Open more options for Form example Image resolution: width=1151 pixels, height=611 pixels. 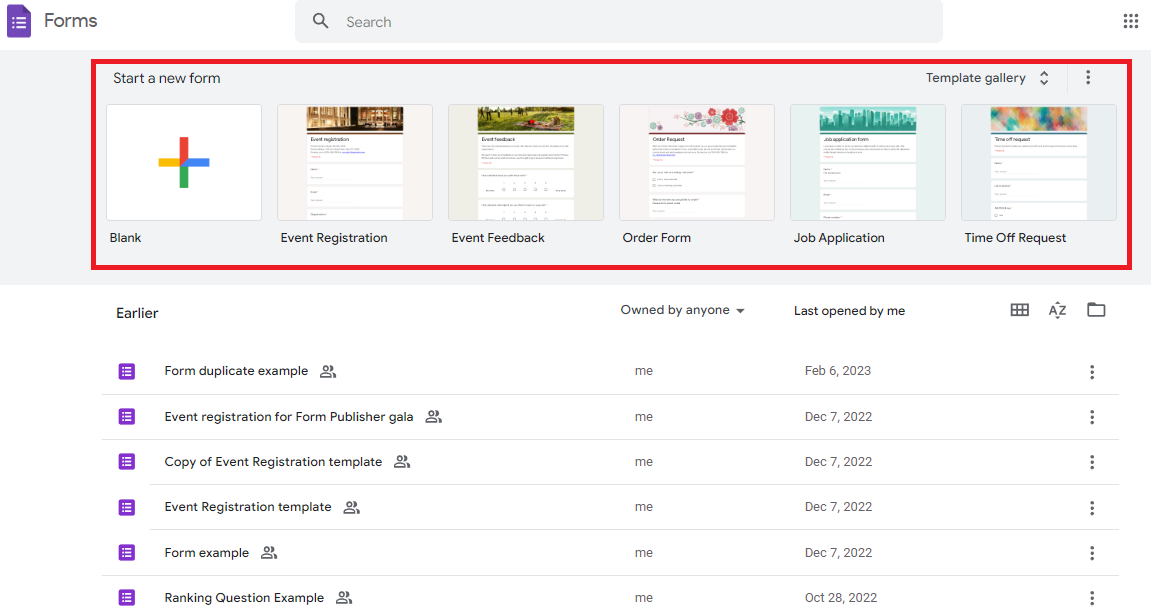click(1092, 553)
